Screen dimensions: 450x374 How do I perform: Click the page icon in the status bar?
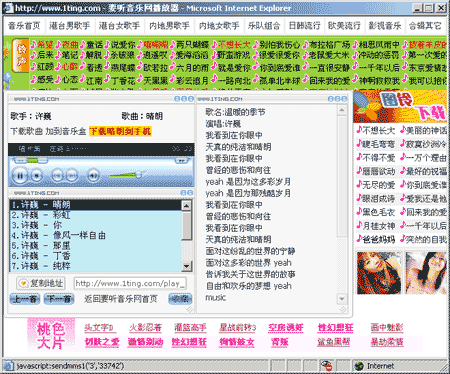coord(9,366)
